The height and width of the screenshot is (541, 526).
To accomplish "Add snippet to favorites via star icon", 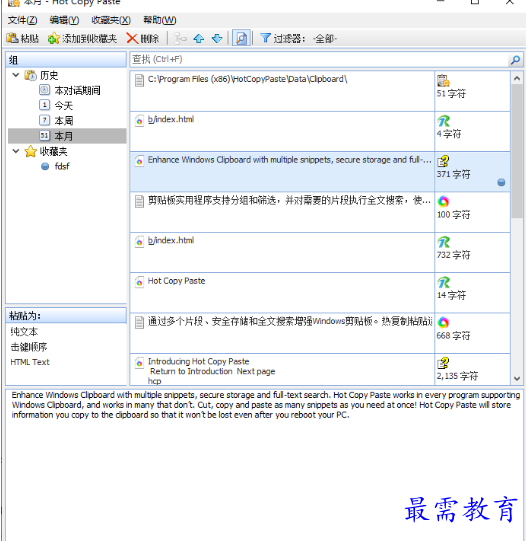I will 53,38.
